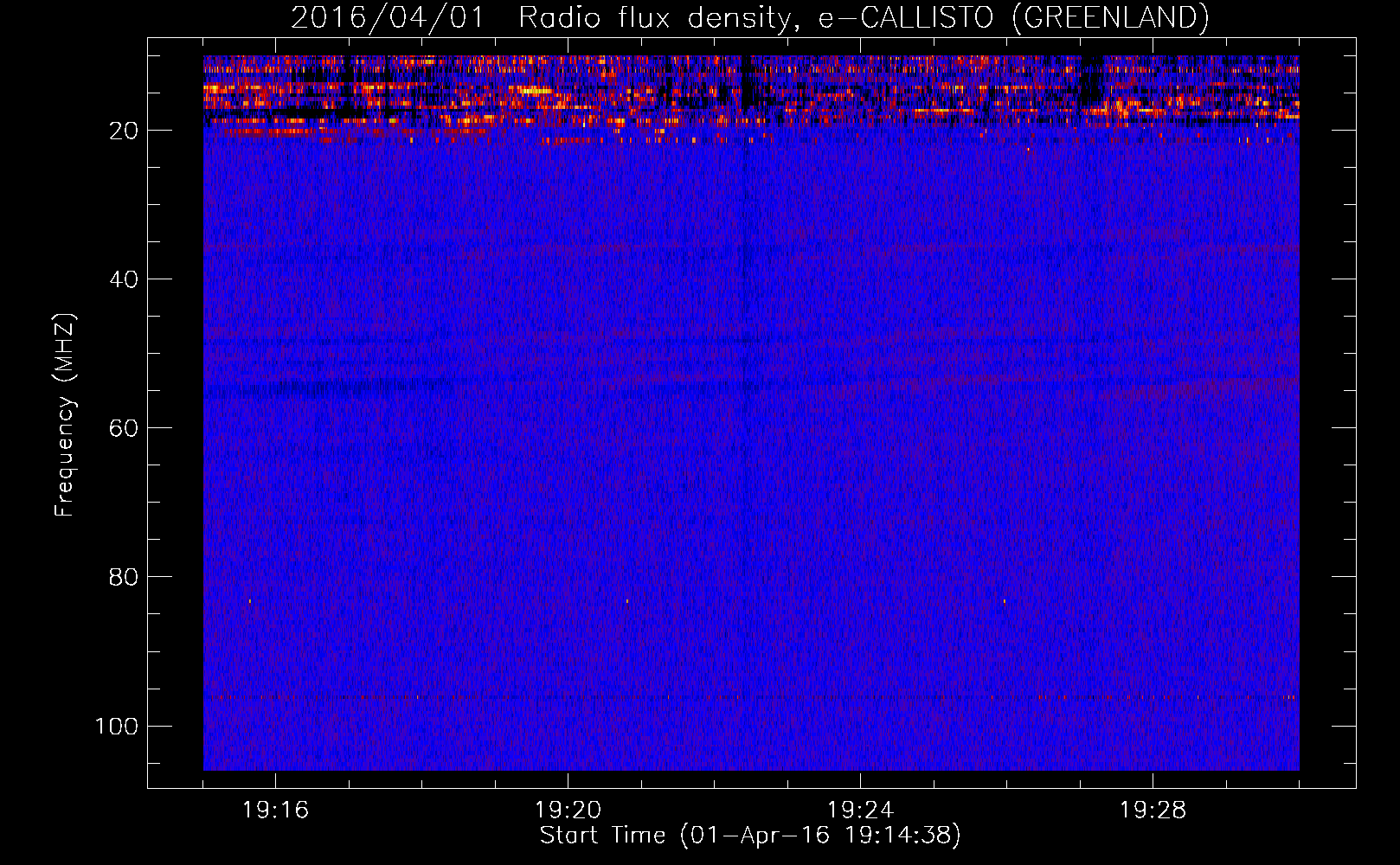Click the "40" frequency tick label
This screenshot has width=1400, height=865.
coord(124,279)
